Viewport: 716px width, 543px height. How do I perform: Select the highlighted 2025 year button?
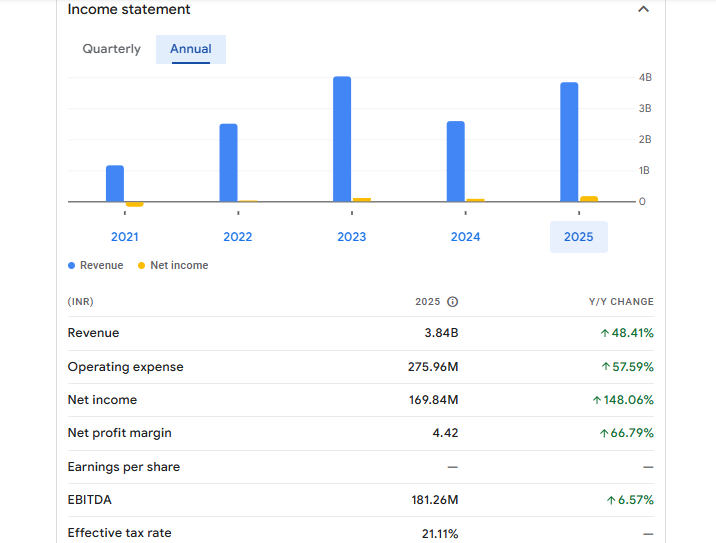tap(579, 237)
